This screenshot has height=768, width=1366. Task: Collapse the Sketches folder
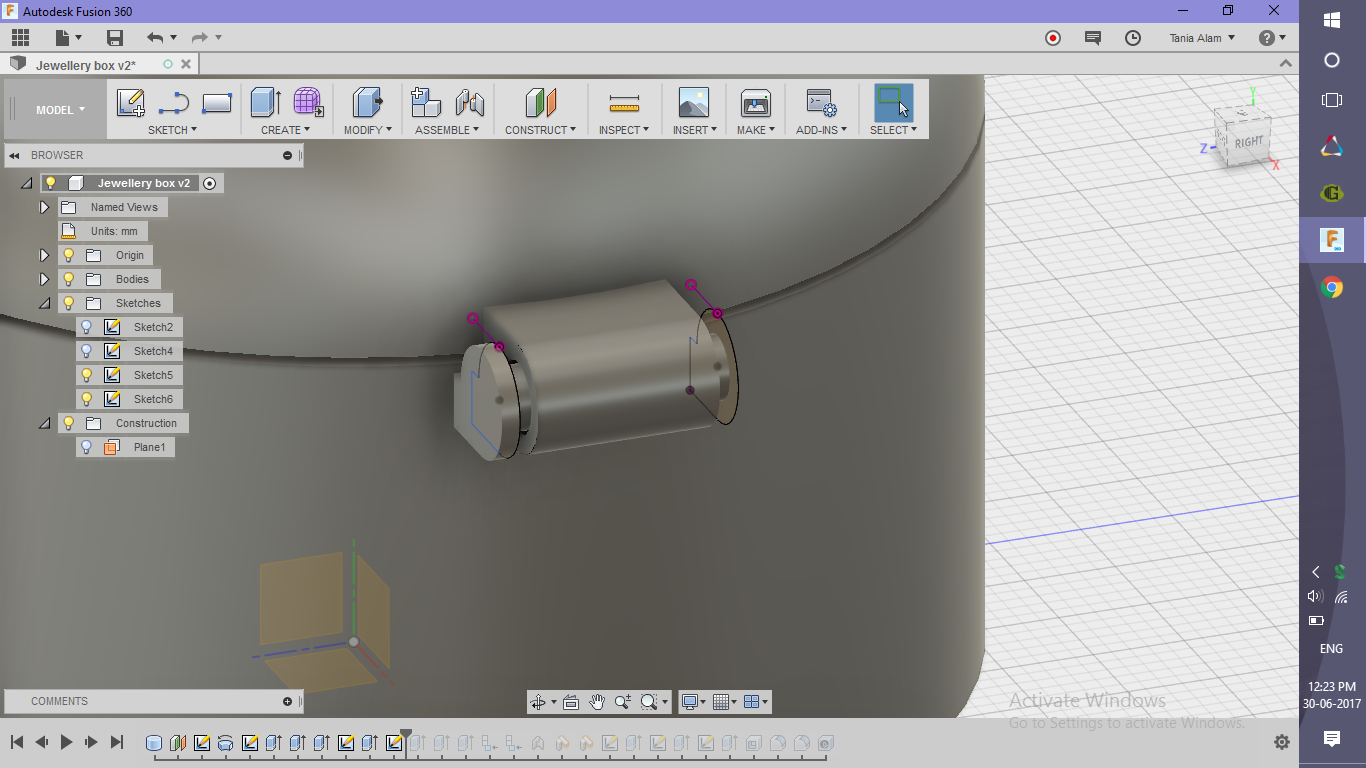(x=44, y=303)
